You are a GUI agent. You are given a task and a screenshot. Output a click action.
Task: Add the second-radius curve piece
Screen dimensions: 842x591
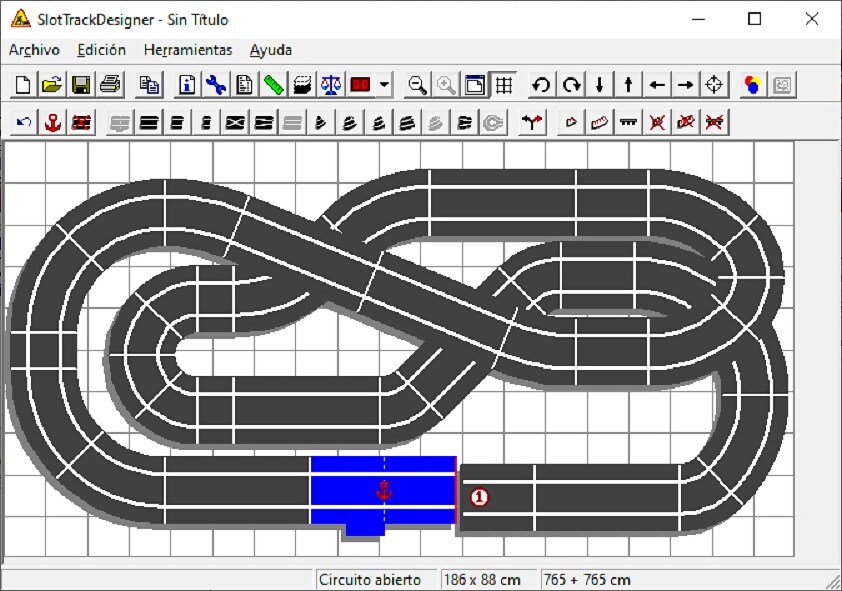(x=350, y=123)
